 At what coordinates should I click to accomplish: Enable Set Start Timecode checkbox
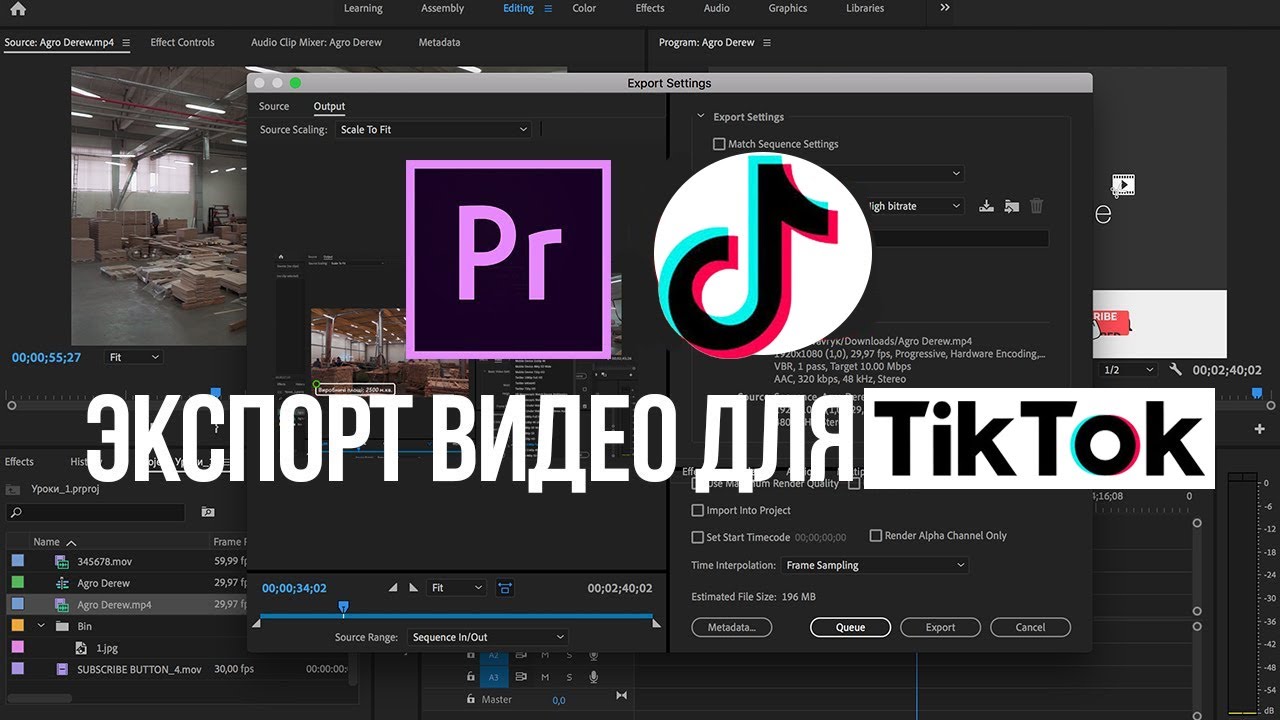tap(698, 537)
